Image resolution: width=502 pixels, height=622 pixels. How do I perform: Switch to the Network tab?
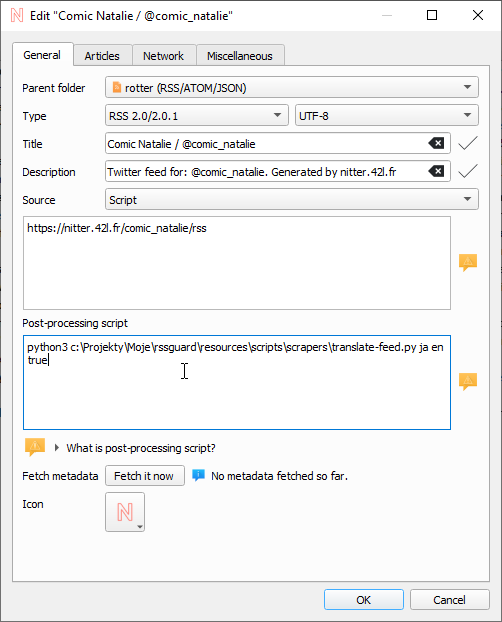click(163, 56)
